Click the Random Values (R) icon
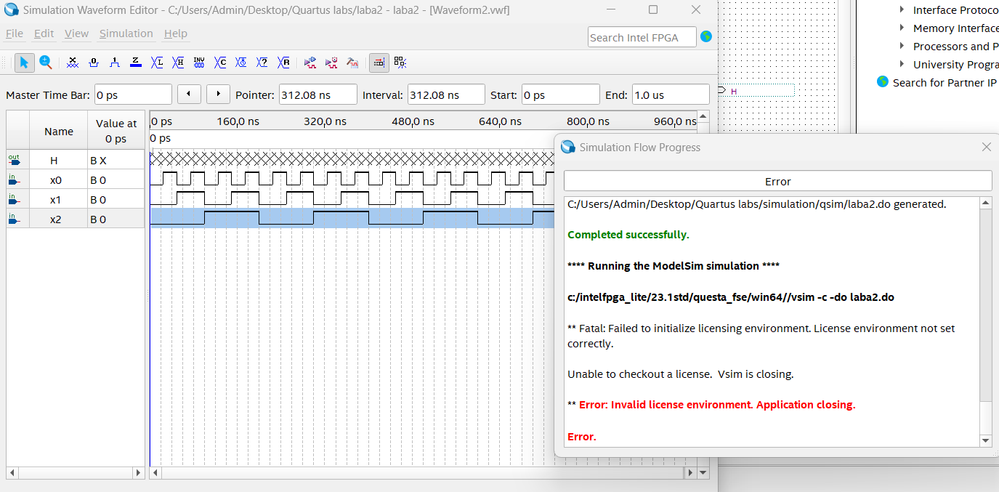The height and width of the screenshot is (492, 999). click(x=284, y=62)
